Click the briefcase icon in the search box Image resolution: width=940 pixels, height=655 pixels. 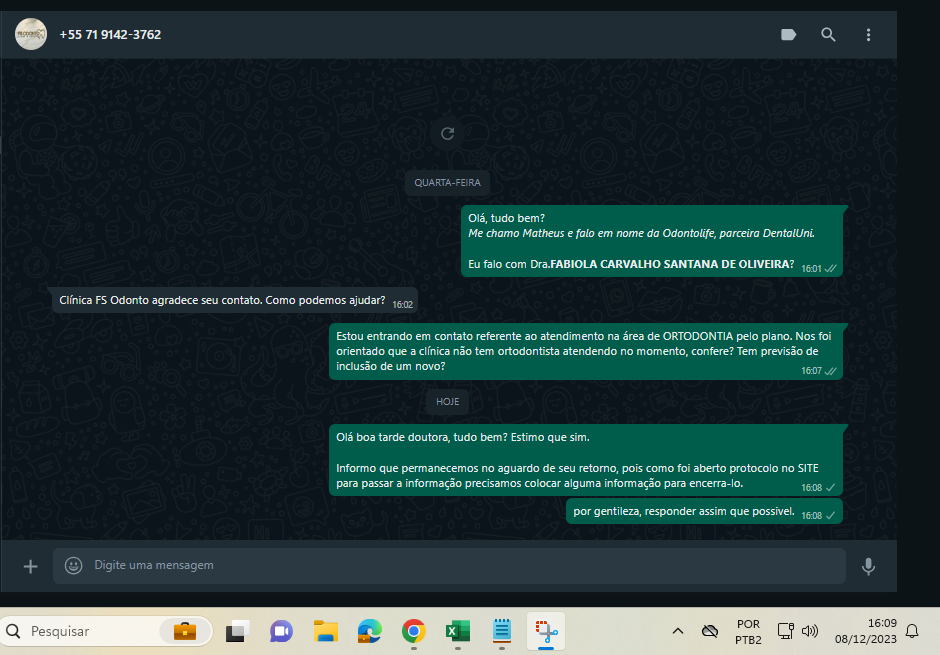(185, 631)
